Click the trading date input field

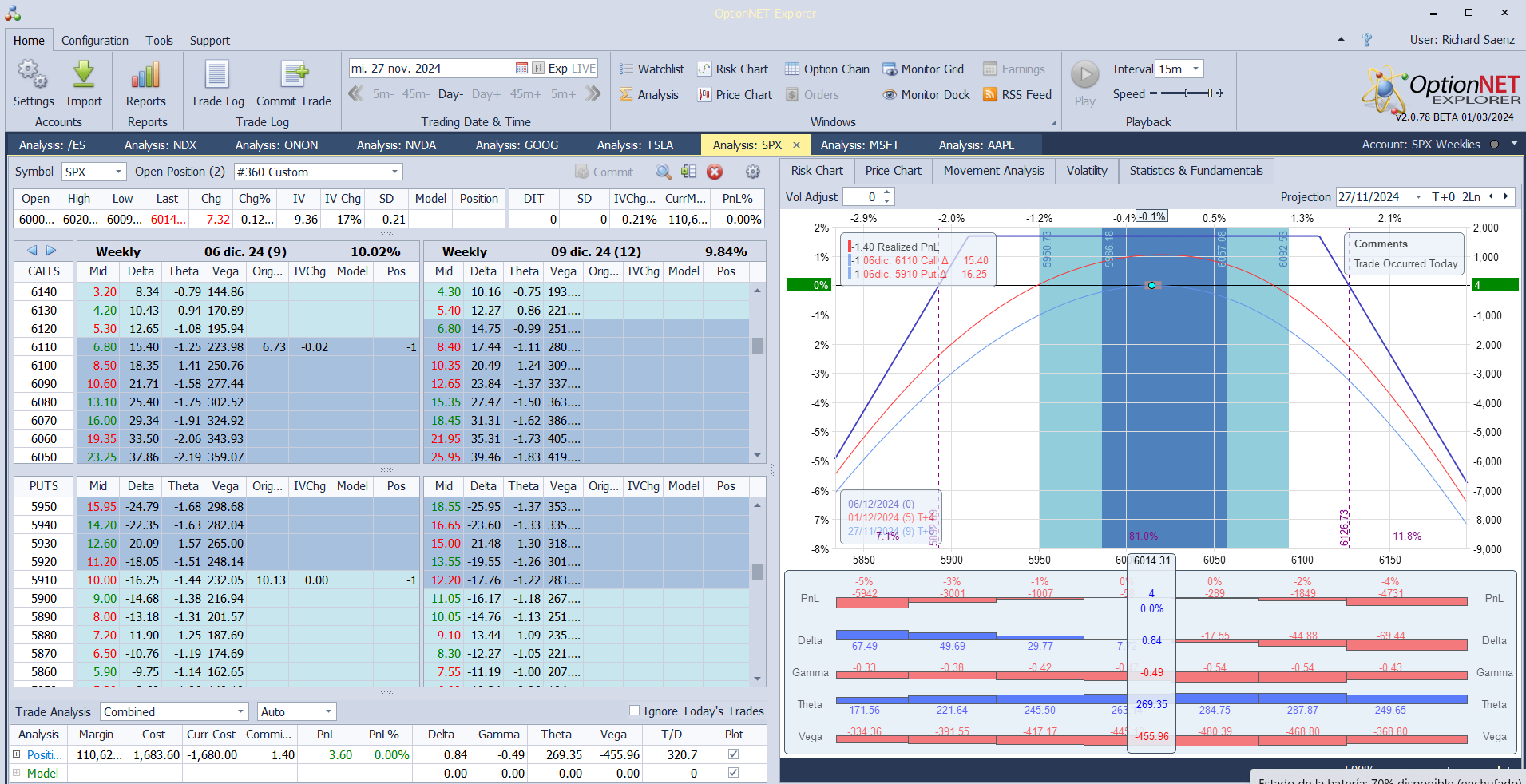pos(432,69)
